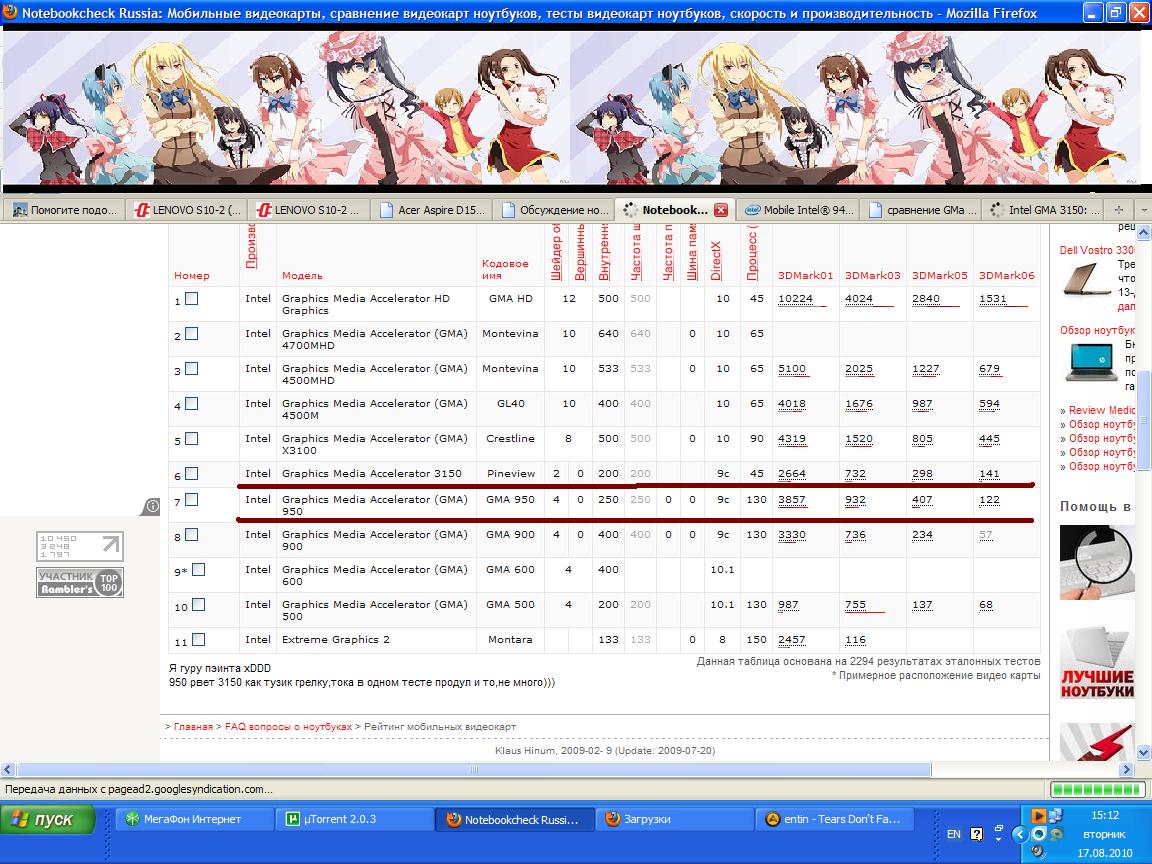Viewport: 1152px width, 864px height.
Task: Open the LiveInternet counter badge showing 10450
Action: point(79,546)
